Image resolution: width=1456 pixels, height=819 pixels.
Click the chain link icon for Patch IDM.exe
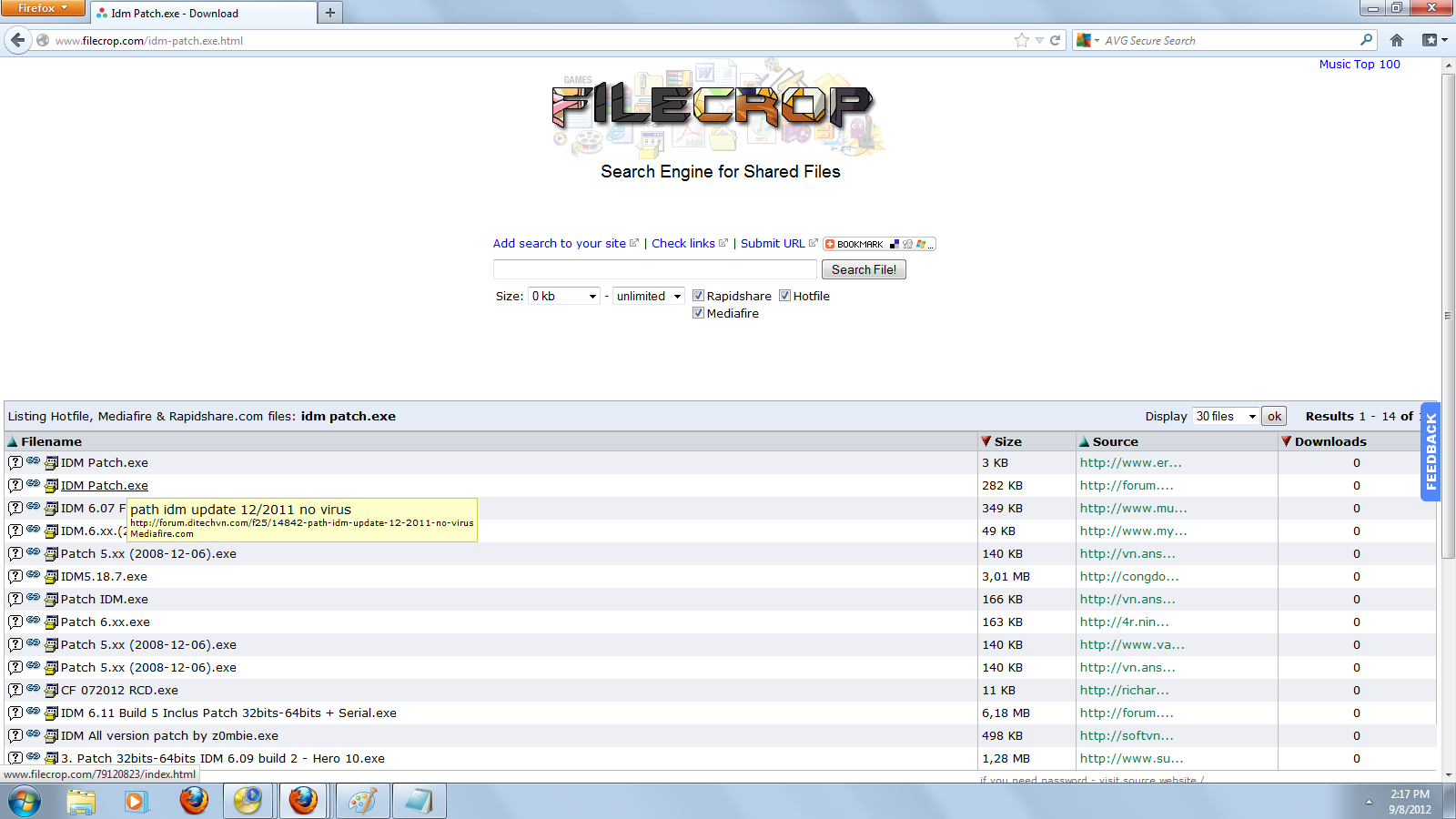(x=34, y=598)
